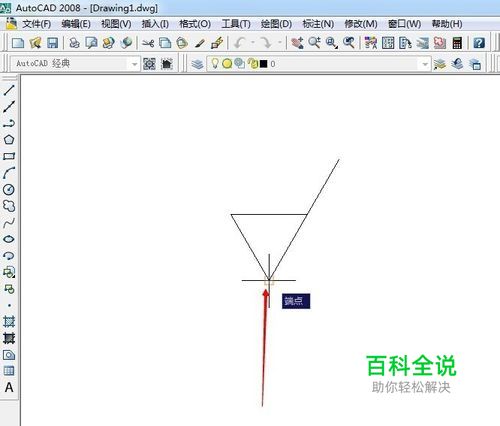Screen dimensions: 500x426
Task: Select the Revision Cloud tool
Action: tap(9, 206)
